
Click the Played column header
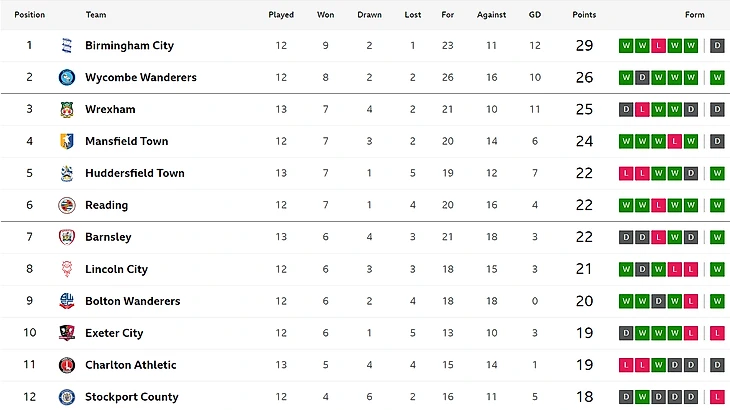click(x=281, y=15)
